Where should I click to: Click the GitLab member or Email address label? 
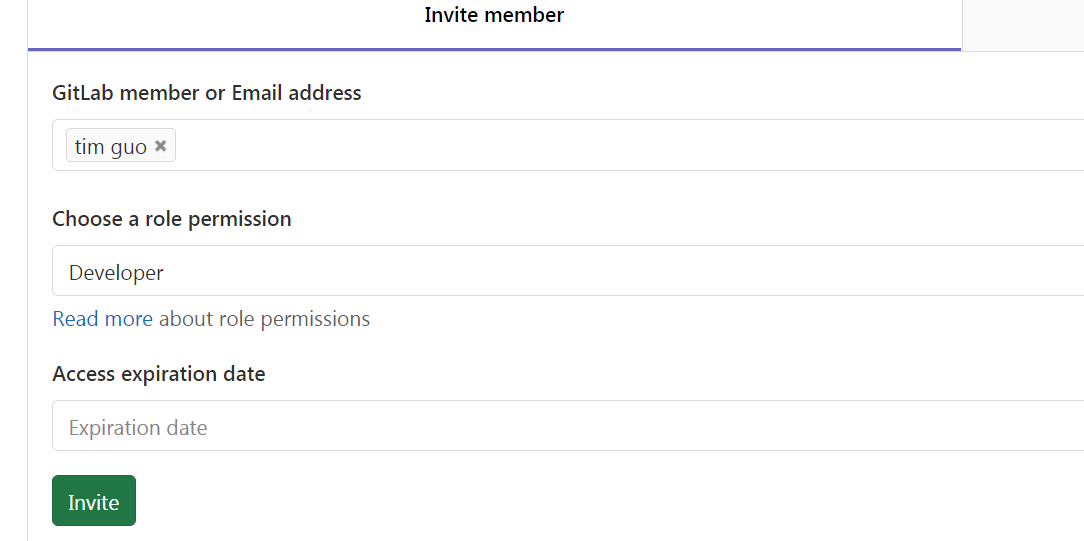[x=207, y=93]
